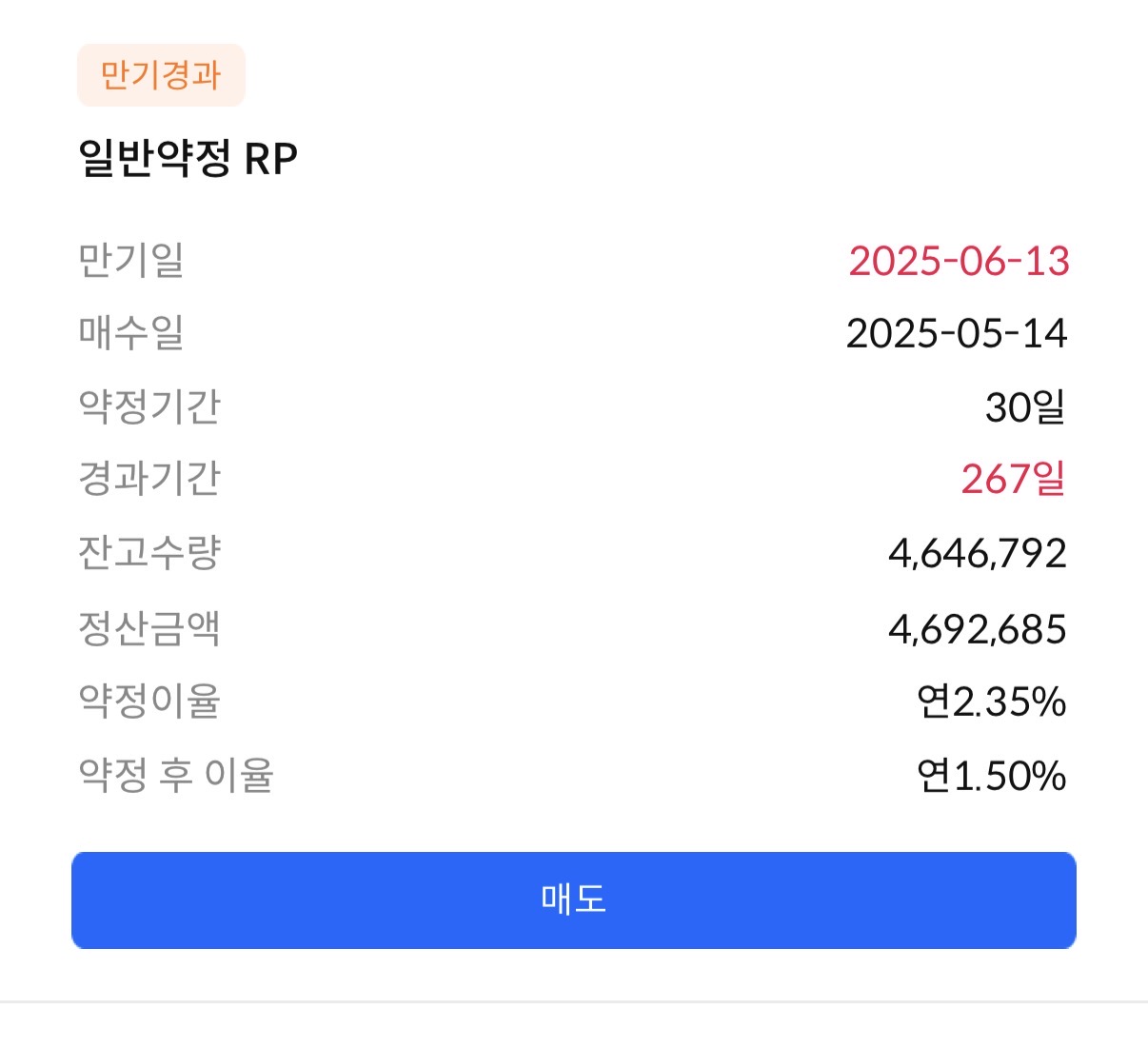This screenshot has width=1148, height=1048.
Task: Select the 2025-05-14 purchase date value
Action: click(957, 333)
